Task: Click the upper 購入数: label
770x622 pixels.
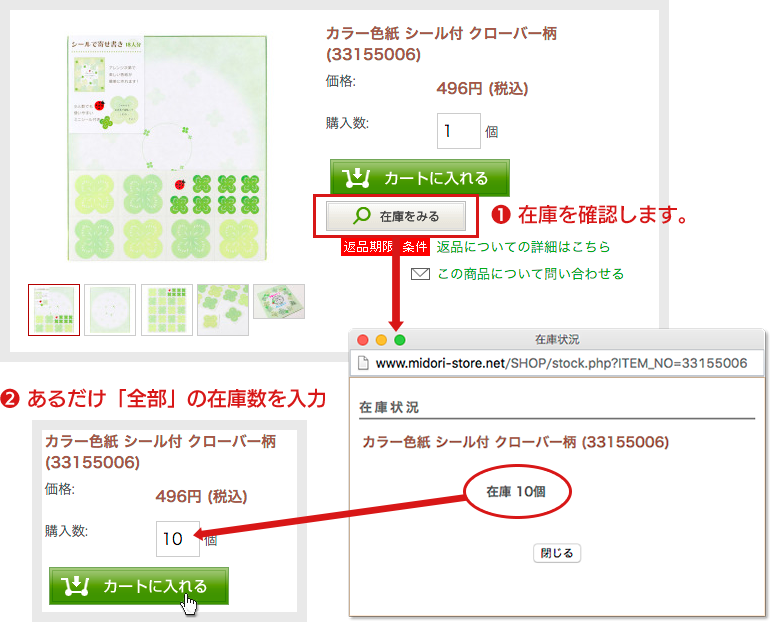Action: 347,123
